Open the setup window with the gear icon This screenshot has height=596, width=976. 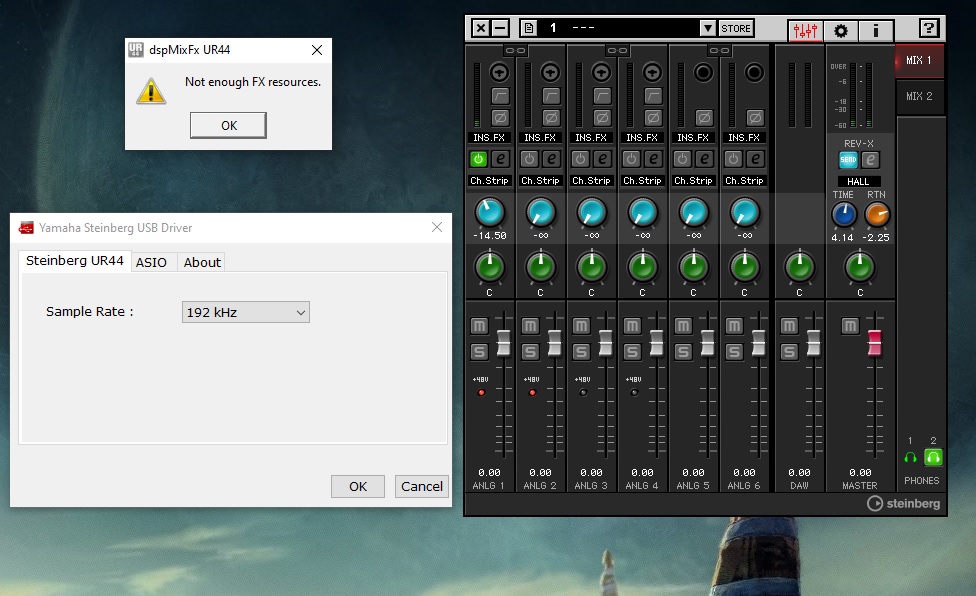click(841, 30)
